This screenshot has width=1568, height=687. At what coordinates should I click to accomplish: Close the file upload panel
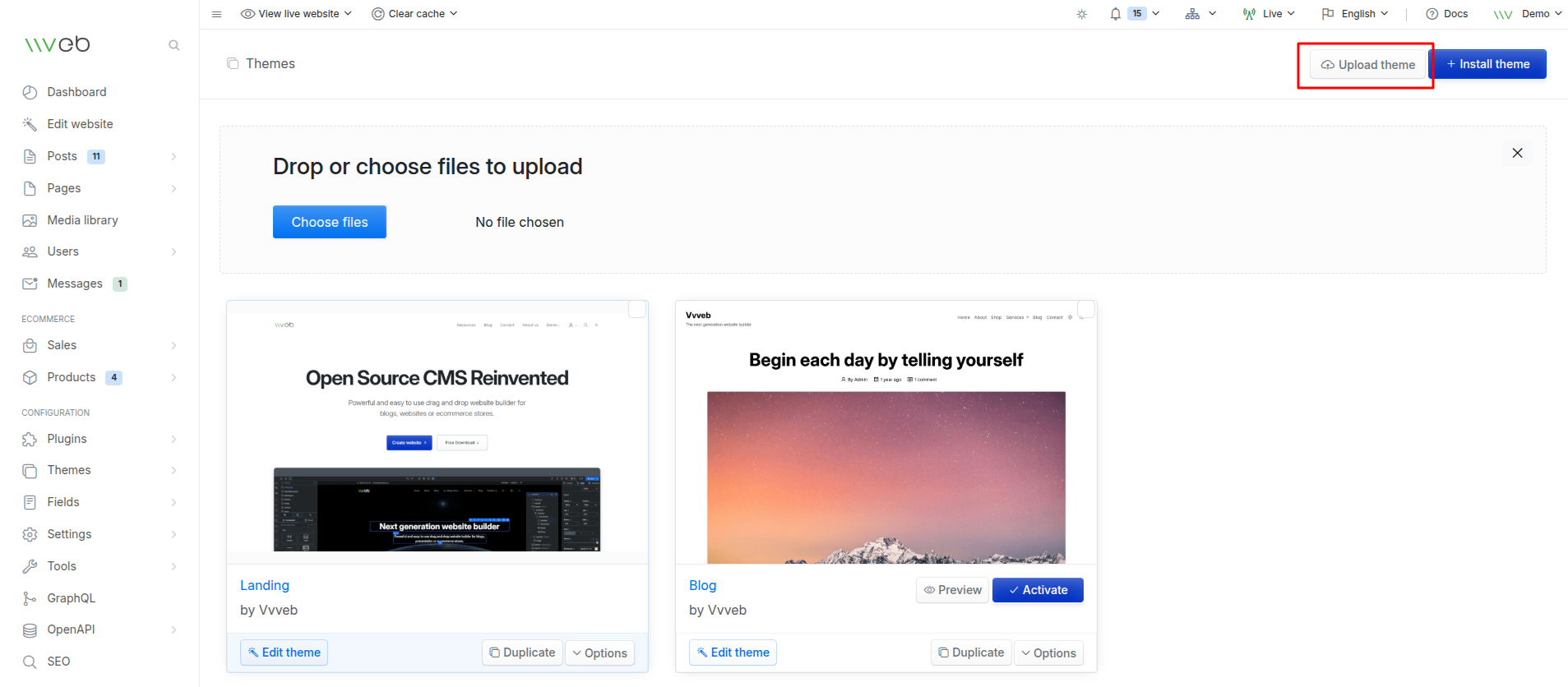coord(1517,153)
